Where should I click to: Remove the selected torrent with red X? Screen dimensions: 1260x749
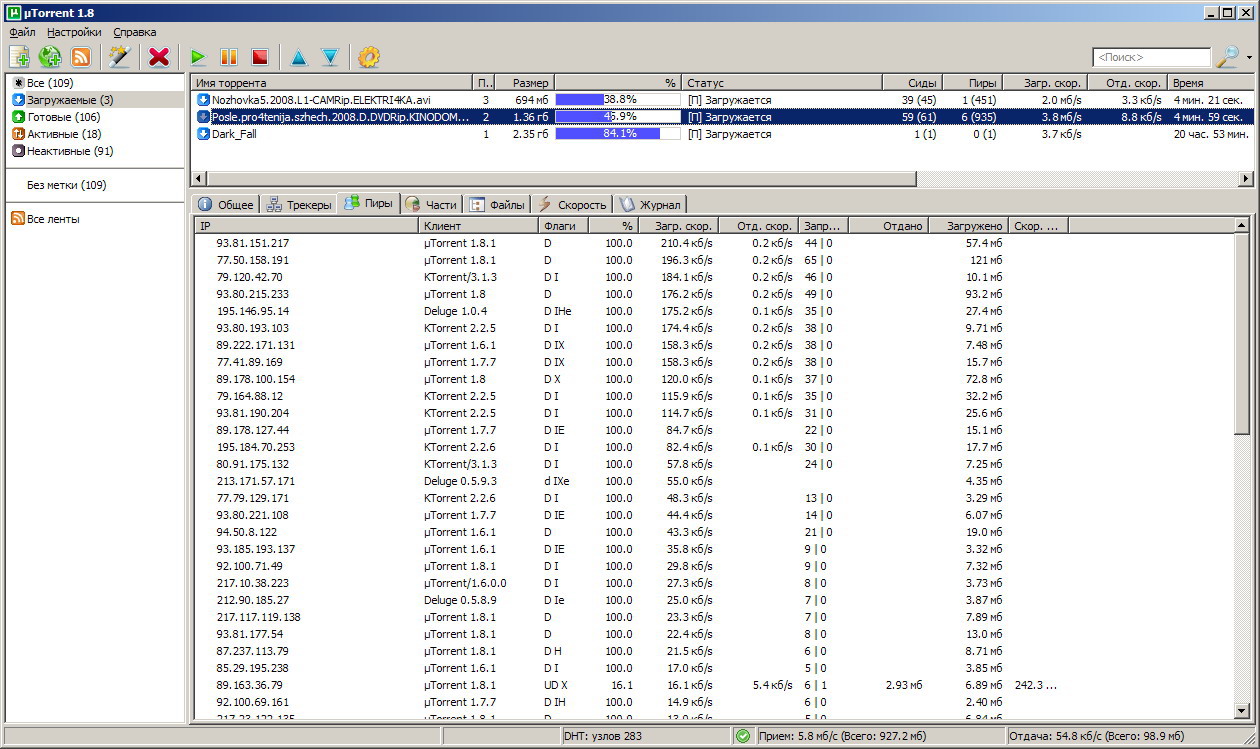158,57
